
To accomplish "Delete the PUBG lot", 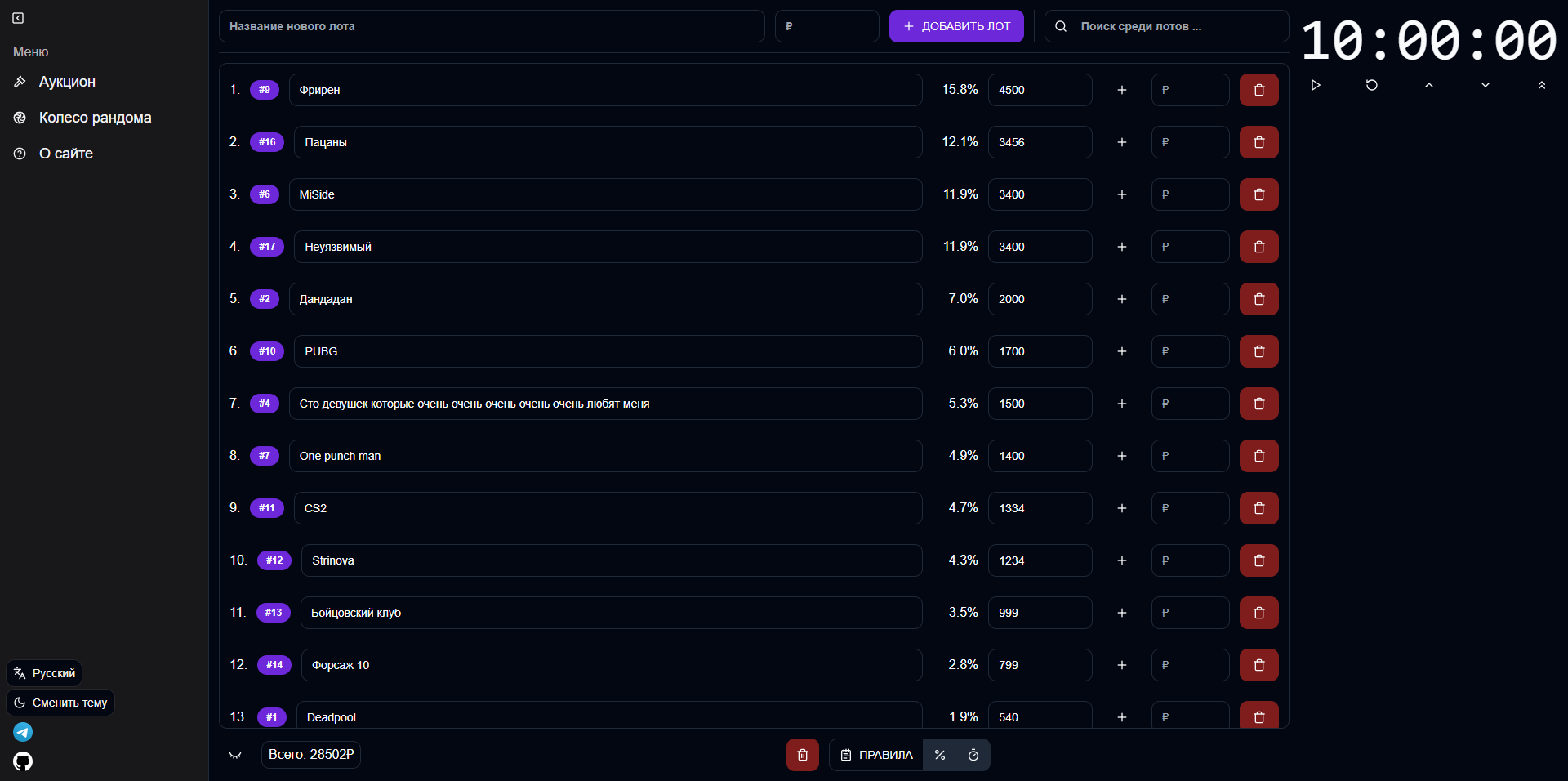I will coord(1258,351).
